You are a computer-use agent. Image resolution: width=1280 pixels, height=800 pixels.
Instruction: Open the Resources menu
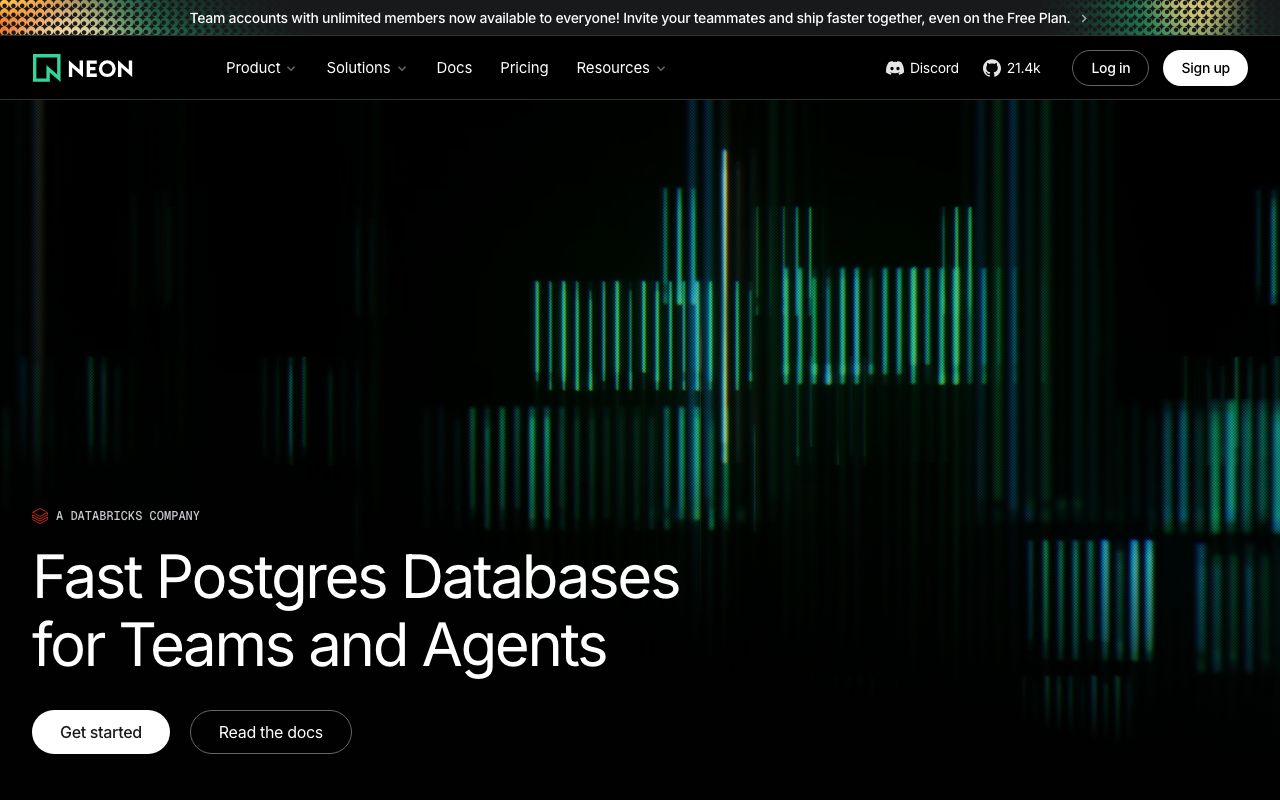613,68
